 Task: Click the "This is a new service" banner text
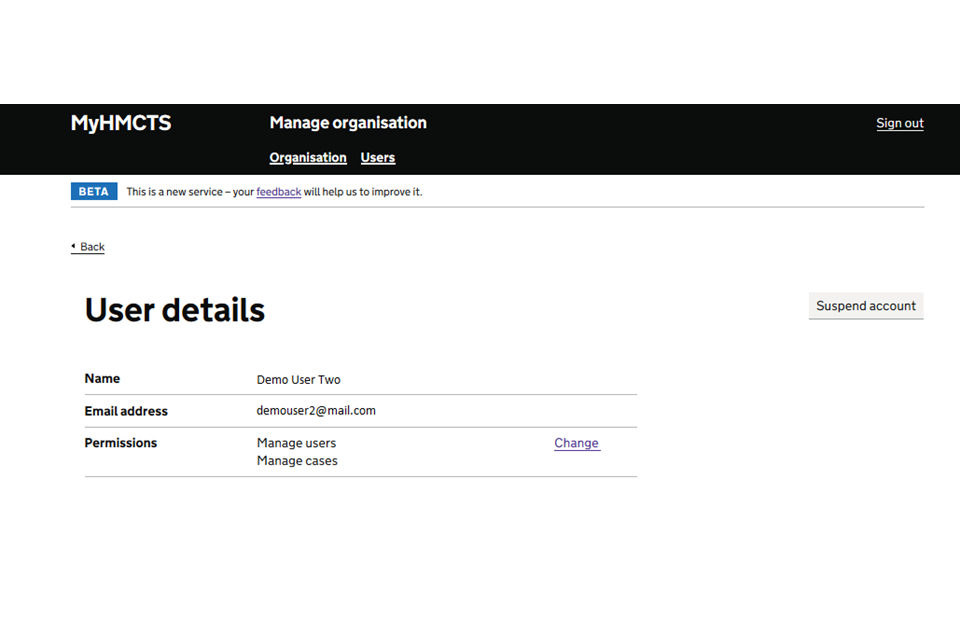(190, 192)
